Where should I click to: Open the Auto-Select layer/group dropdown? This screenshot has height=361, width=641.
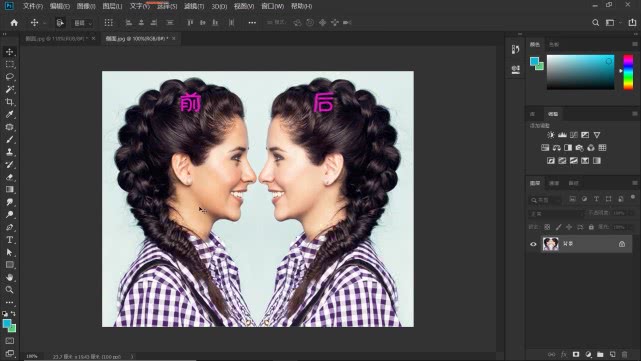coord(83,23)
